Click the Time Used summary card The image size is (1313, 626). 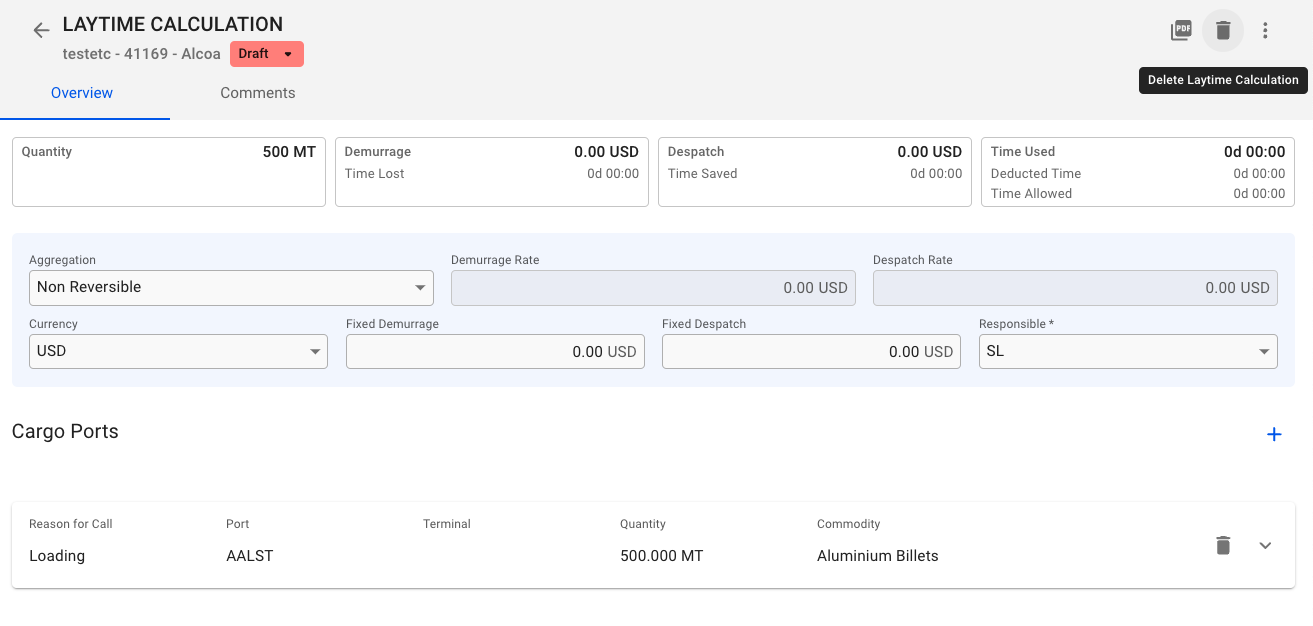1137,171
